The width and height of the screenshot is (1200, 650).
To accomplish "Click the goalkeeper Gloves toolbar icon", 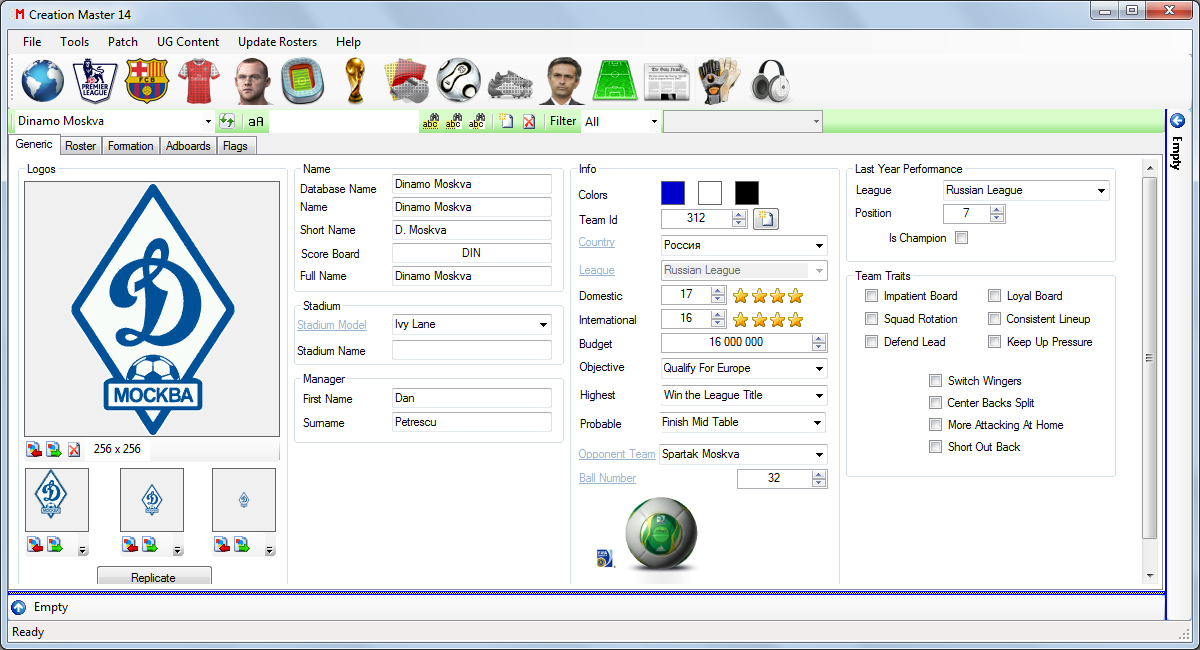I will (x=718, y=79).
